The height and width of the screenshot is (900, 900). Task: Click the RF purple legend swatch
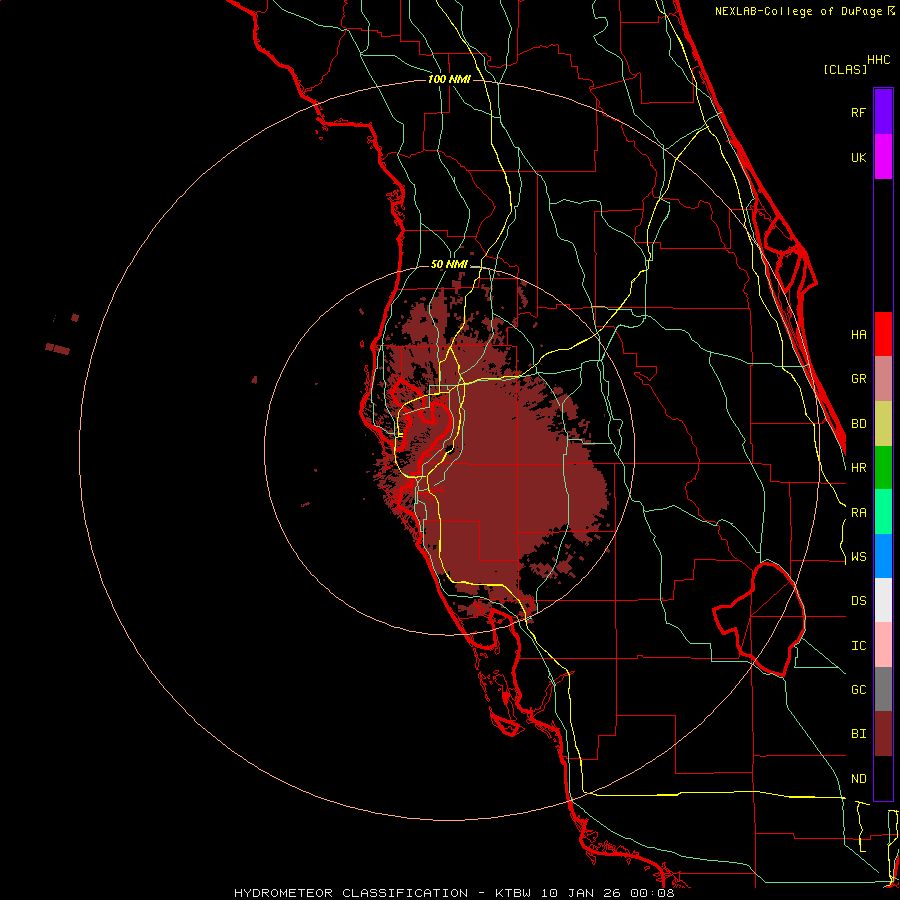883,112
